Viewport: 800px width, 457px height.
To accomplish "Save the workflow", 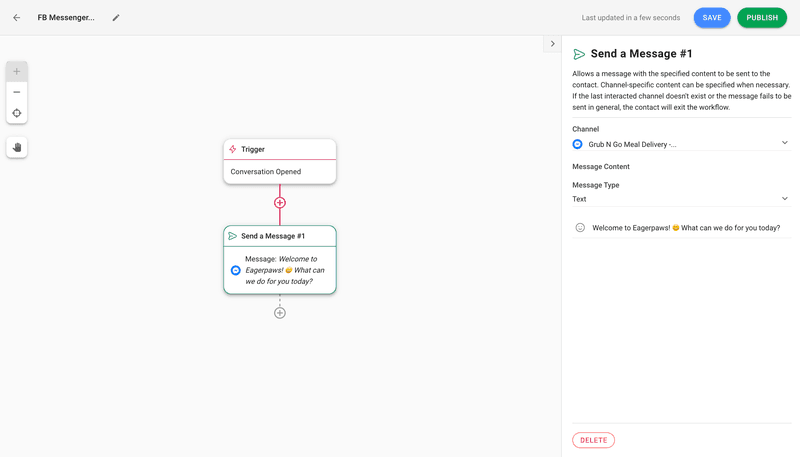I will (x=712, y=18).
